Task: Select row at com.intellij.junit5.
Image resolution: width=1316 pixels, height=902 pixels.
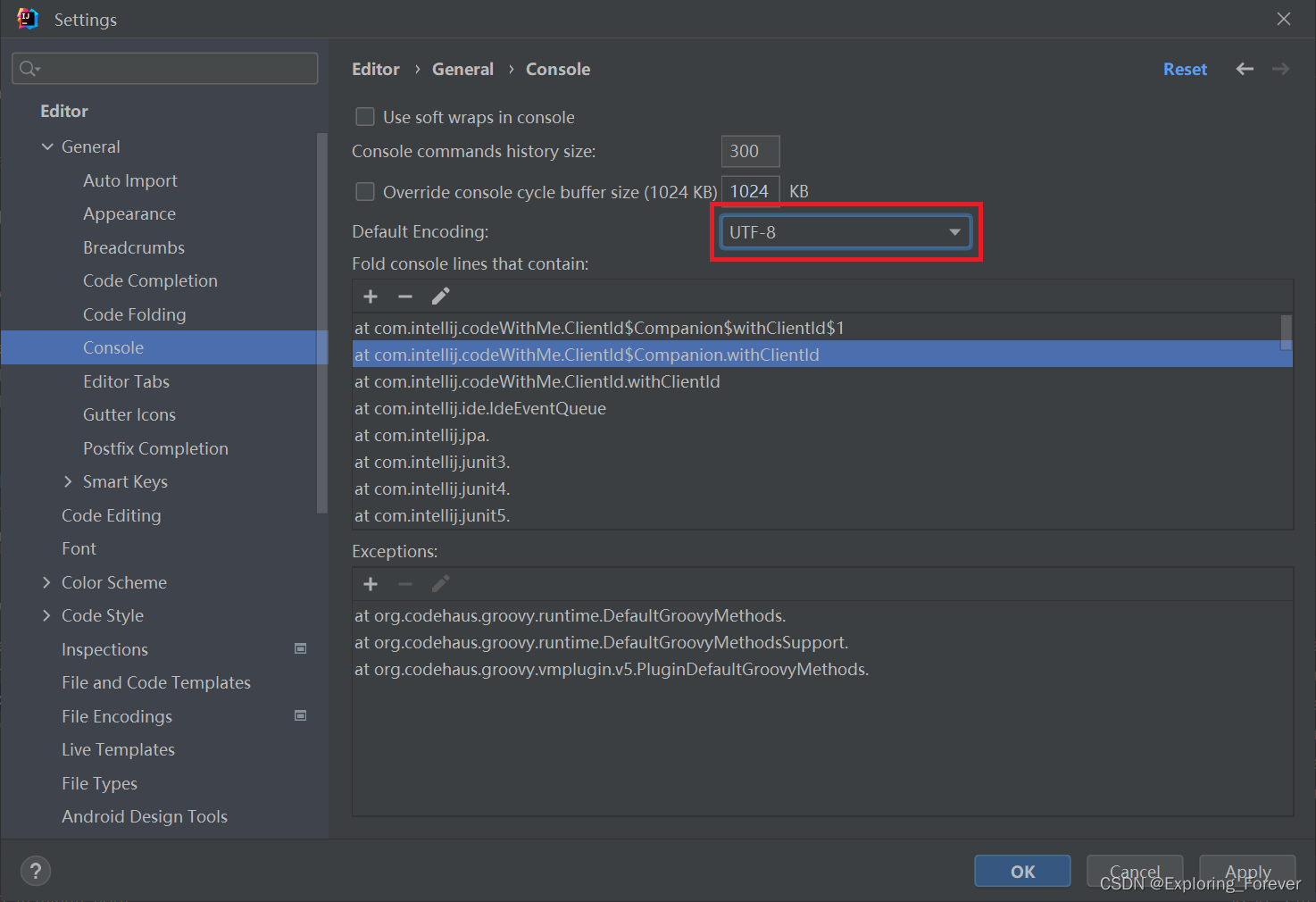Action: tap(822, 515)
